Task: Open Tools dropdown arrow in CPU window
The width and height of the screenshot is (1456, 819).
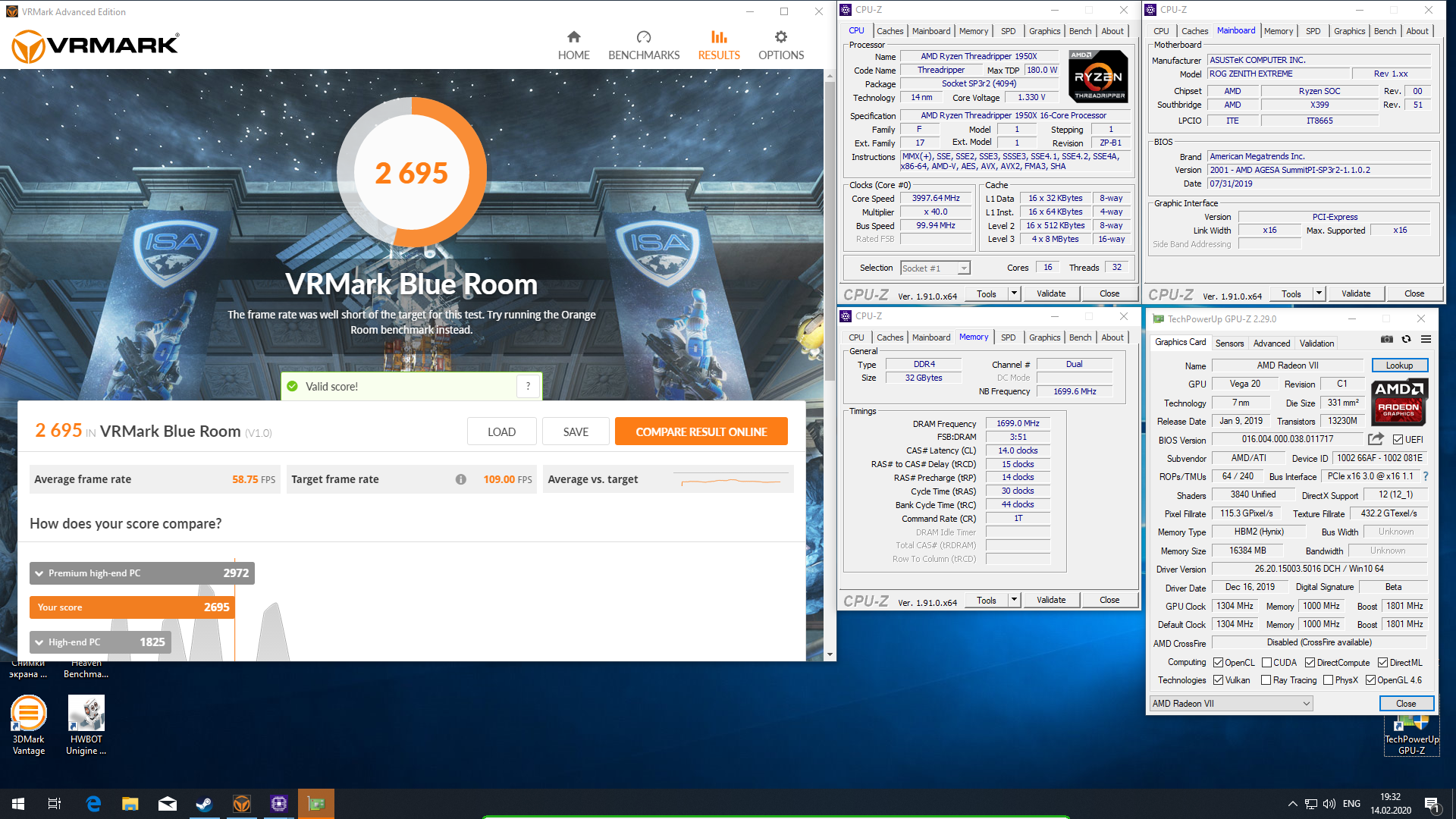Action: coord(1014,293)
